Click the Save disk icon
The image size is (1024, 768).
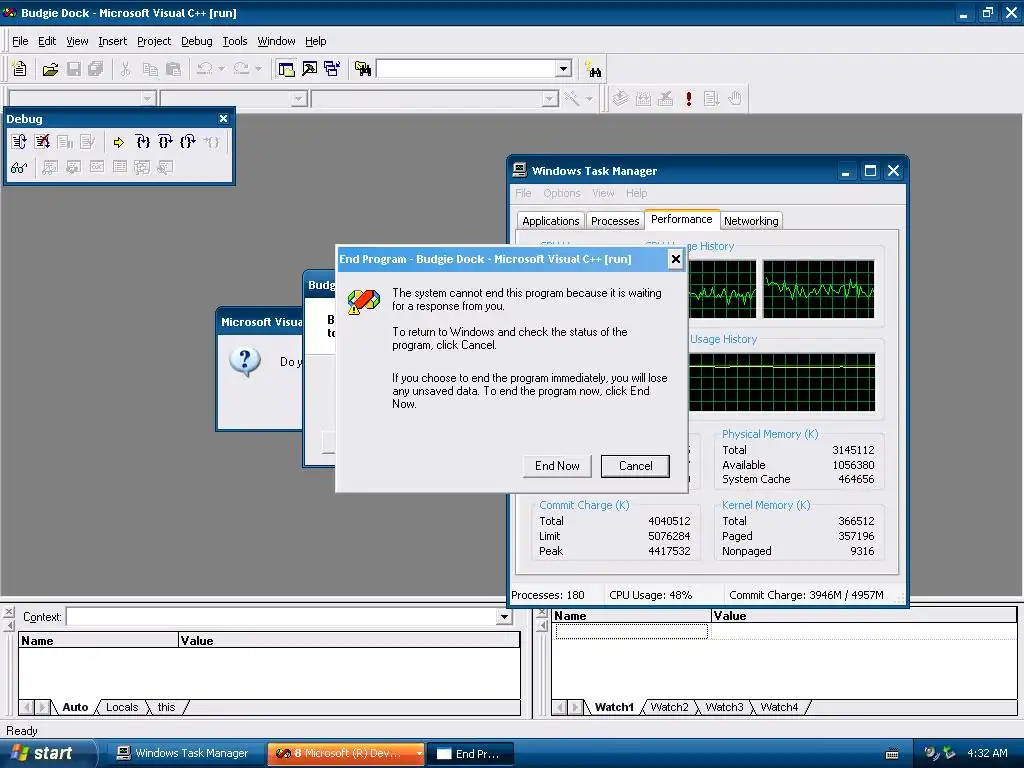point(74,69)
